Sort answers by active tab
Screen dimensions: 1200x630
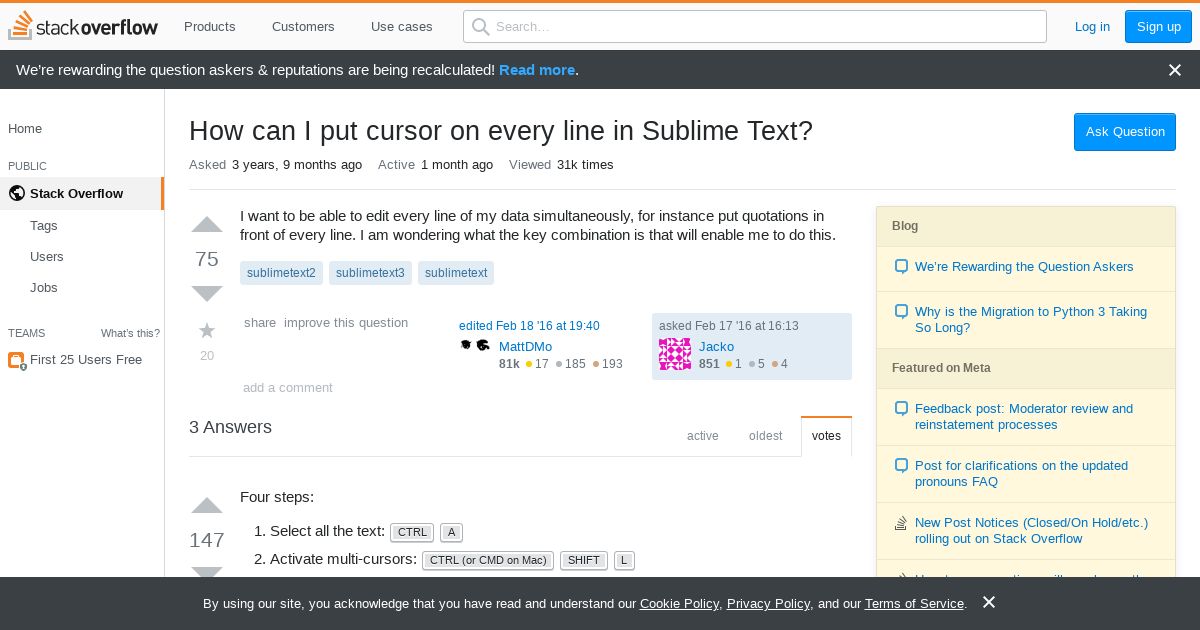click(x=703, y=436)
